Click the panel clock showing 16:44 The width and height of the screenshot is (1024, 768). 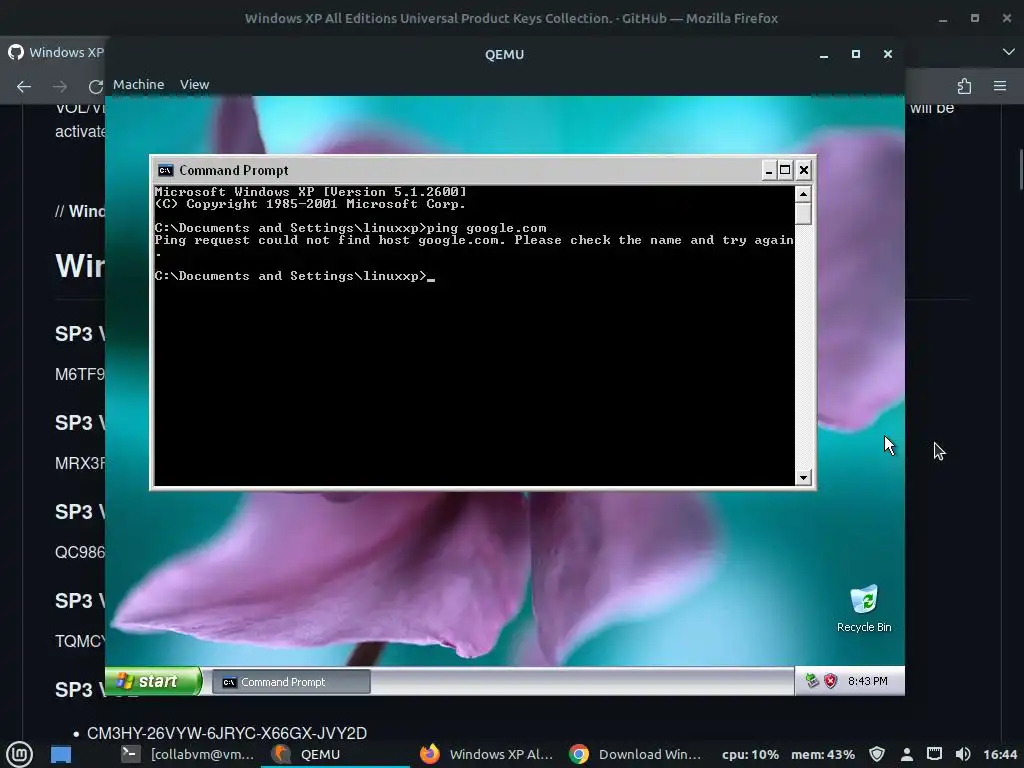pos(1000,754)
